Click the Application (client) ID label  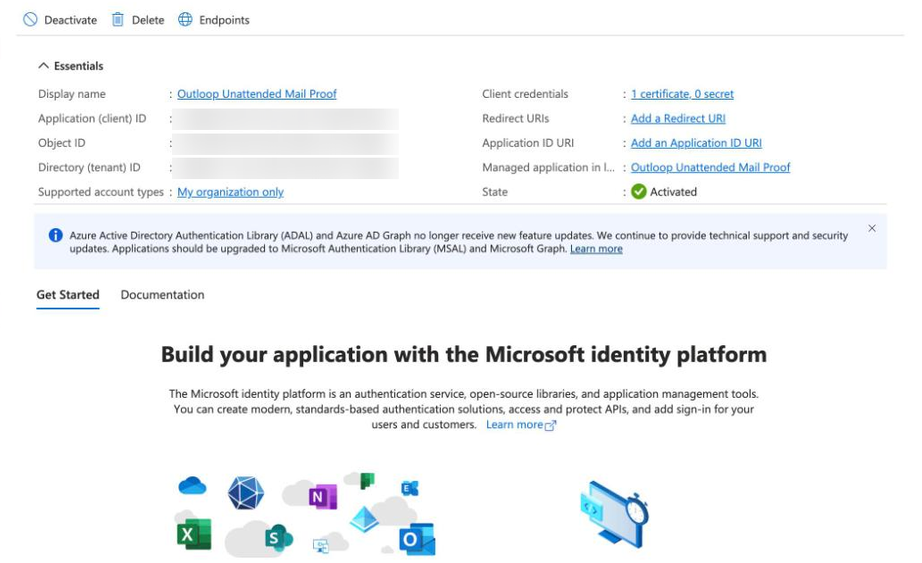coord(92,119)
